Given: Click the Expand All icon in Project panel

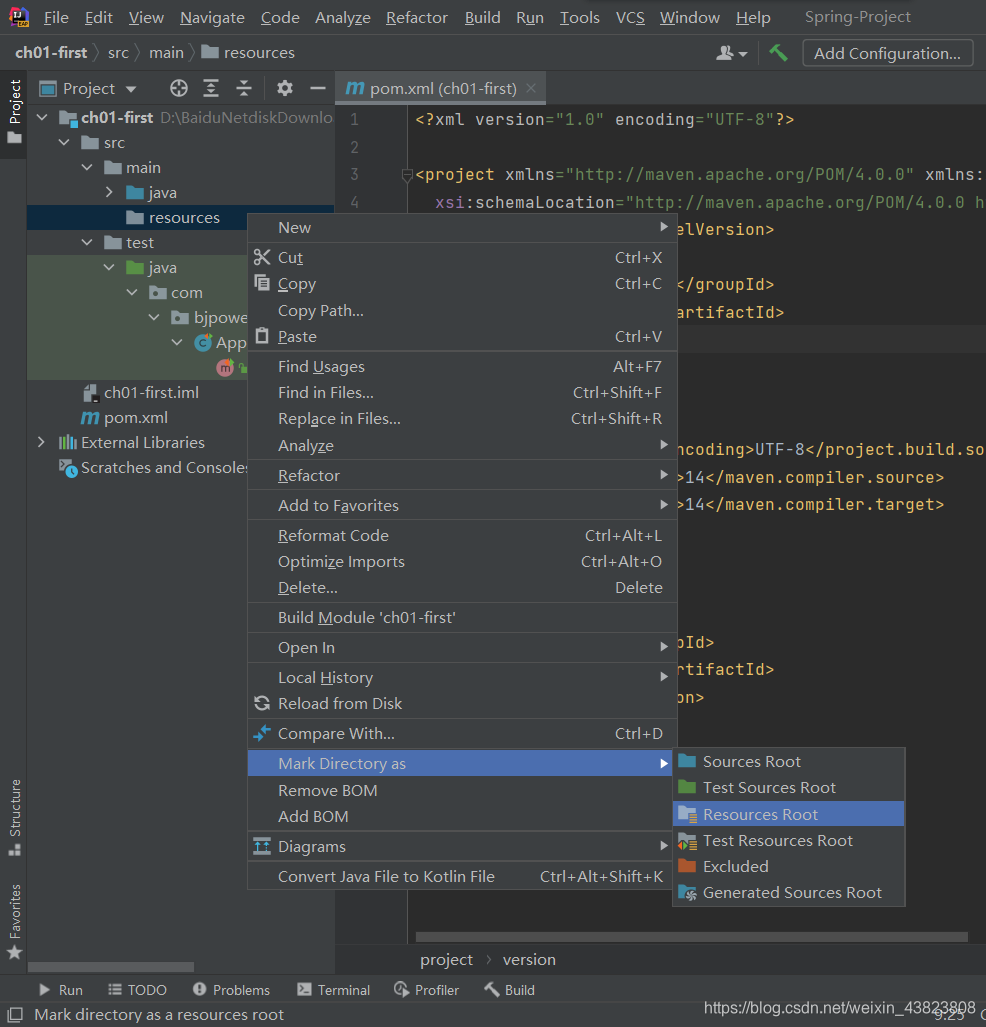Looking at the screenshot, I should tap(211, 89).
